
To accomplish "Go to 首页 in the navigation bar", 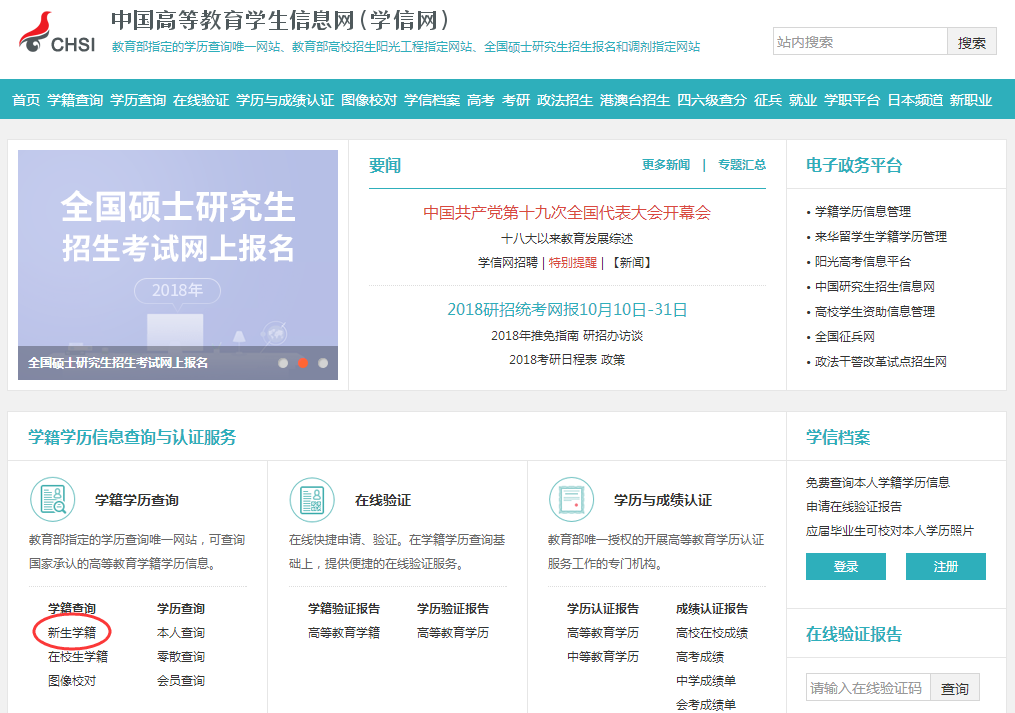I will point(26,100).
